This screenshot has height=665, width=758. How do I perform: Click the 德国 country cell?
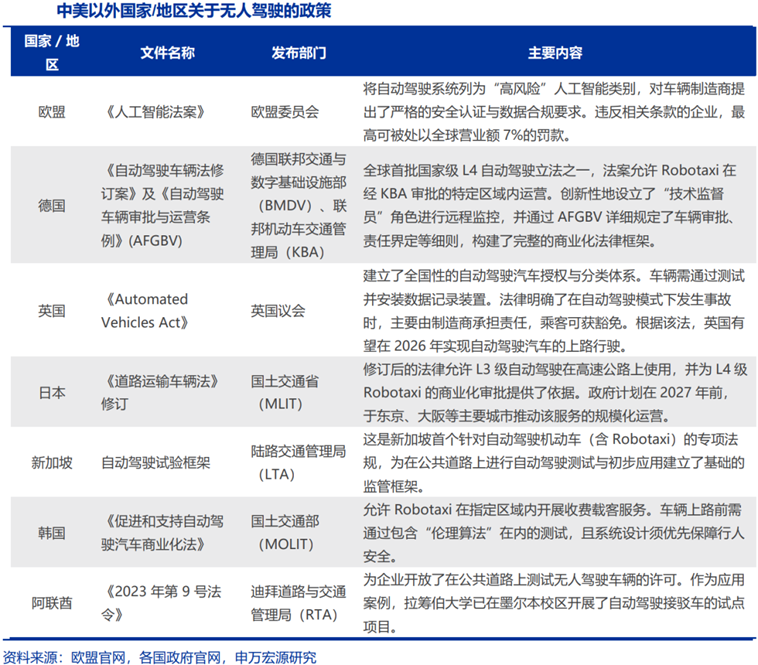52,205
